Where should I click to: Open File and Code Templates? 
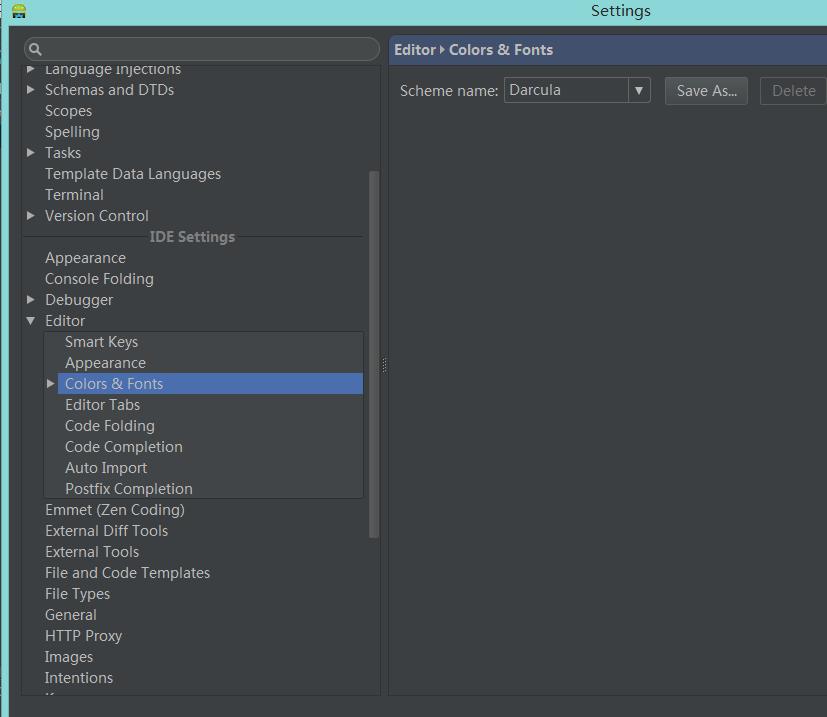[127, 573]
